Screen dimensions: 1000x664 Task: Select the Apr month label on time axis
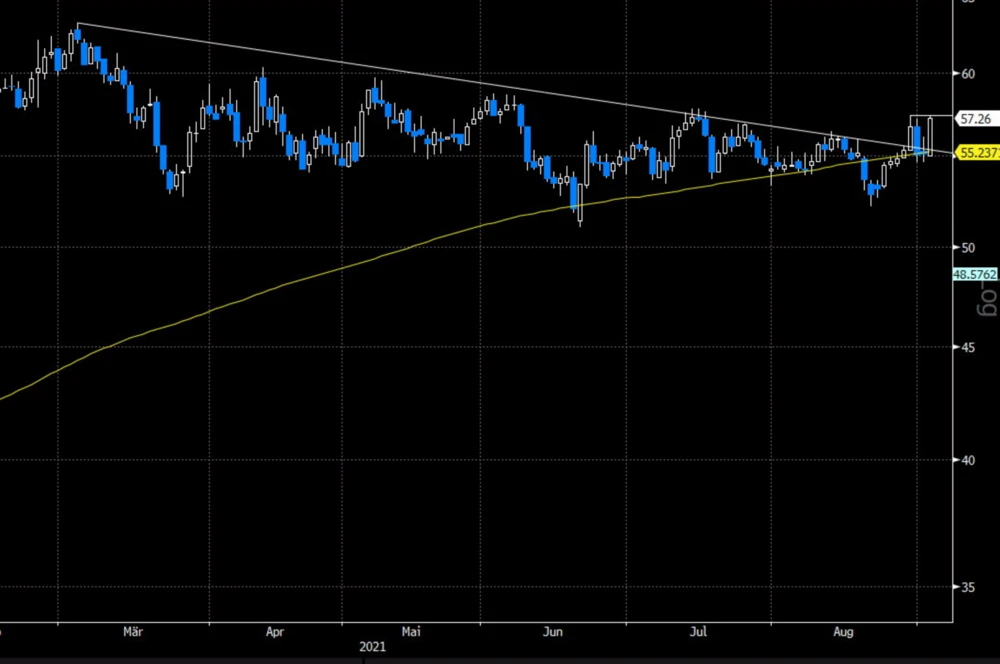276,632
